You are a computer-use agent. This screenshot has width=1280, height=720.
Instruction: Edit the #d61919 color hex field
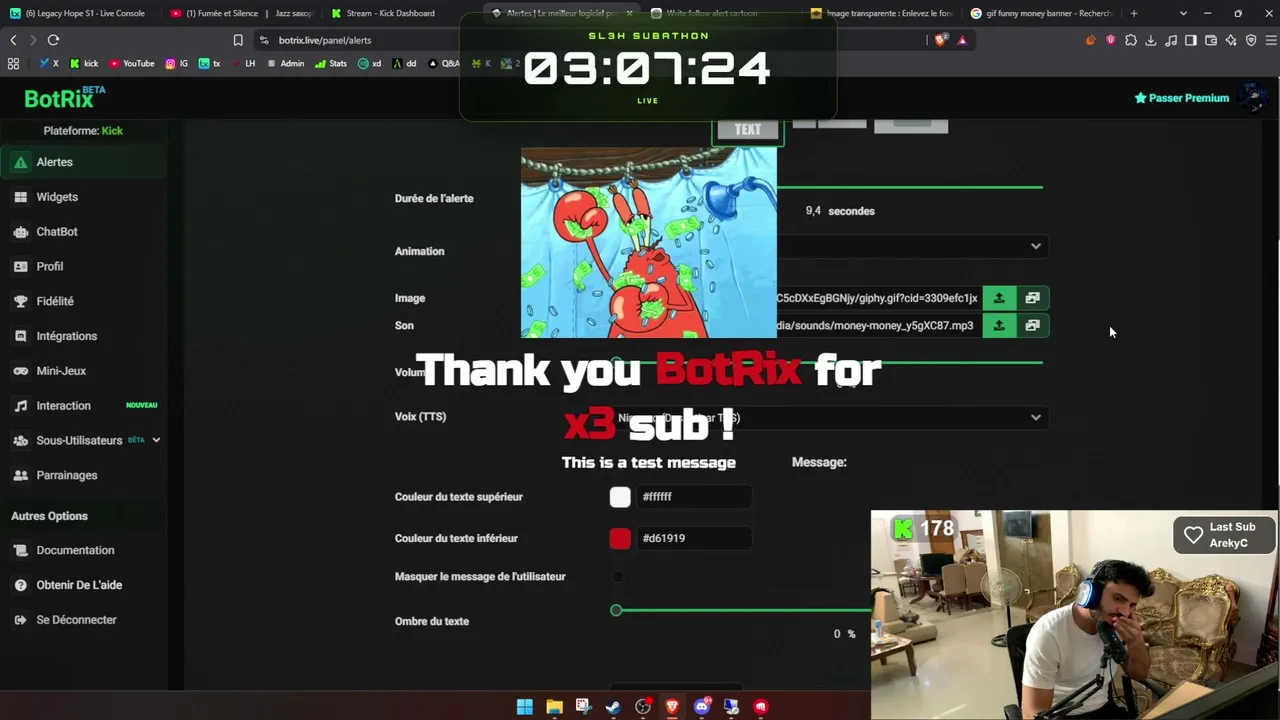pos(694,538)
